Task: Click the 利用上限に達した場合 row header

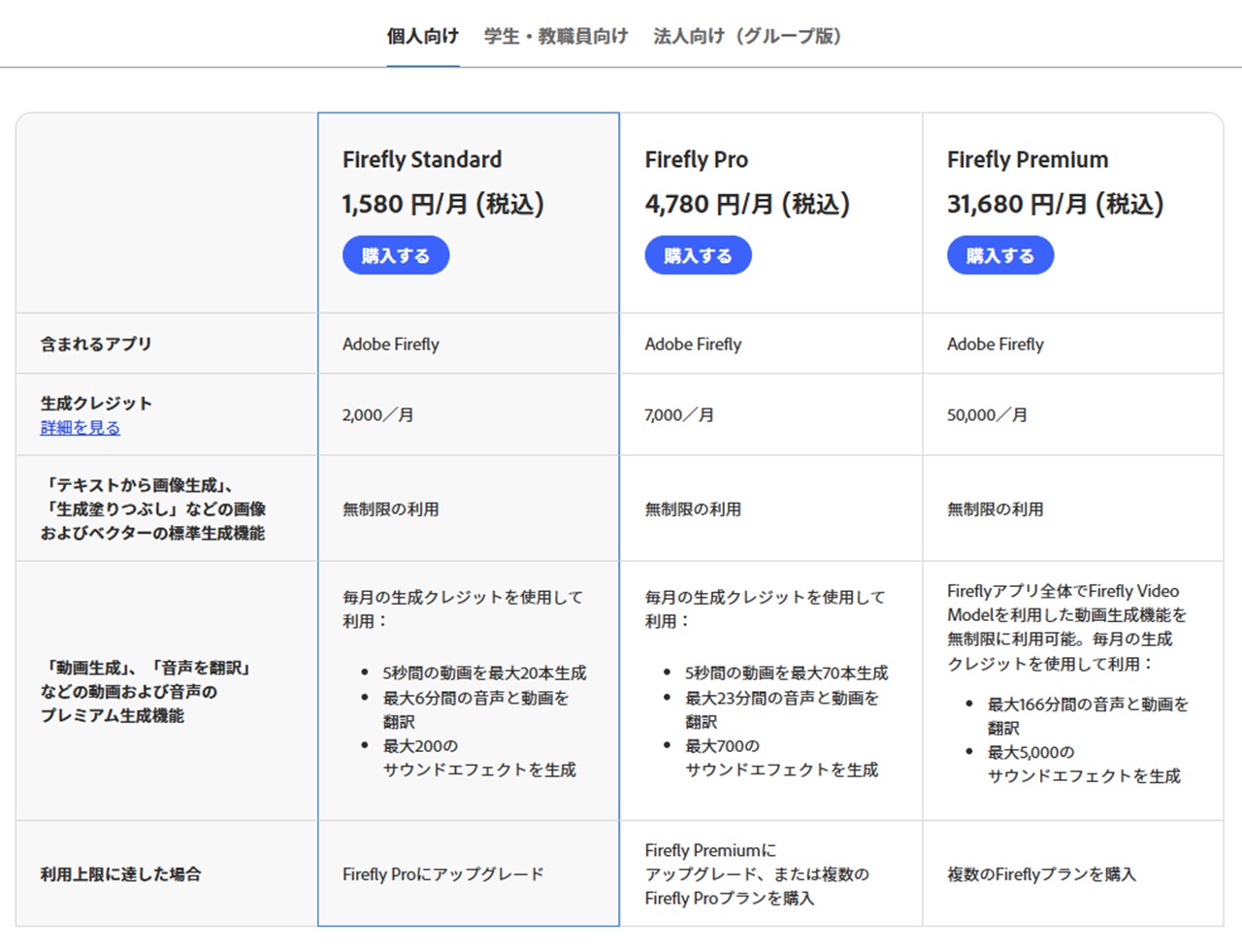Action: (120, 873)
